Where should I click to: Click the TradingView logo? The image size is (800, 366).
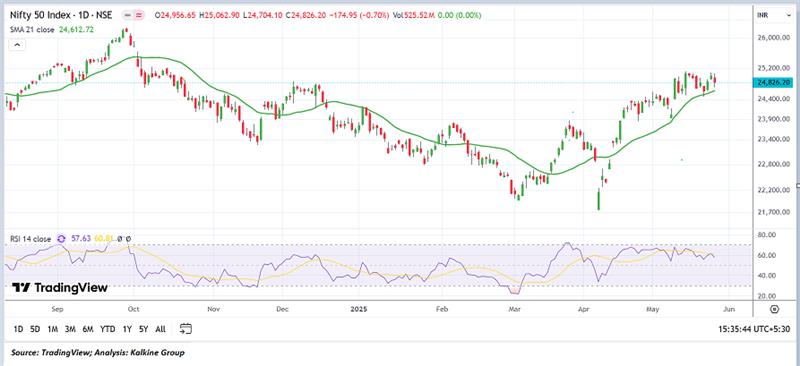59,288
